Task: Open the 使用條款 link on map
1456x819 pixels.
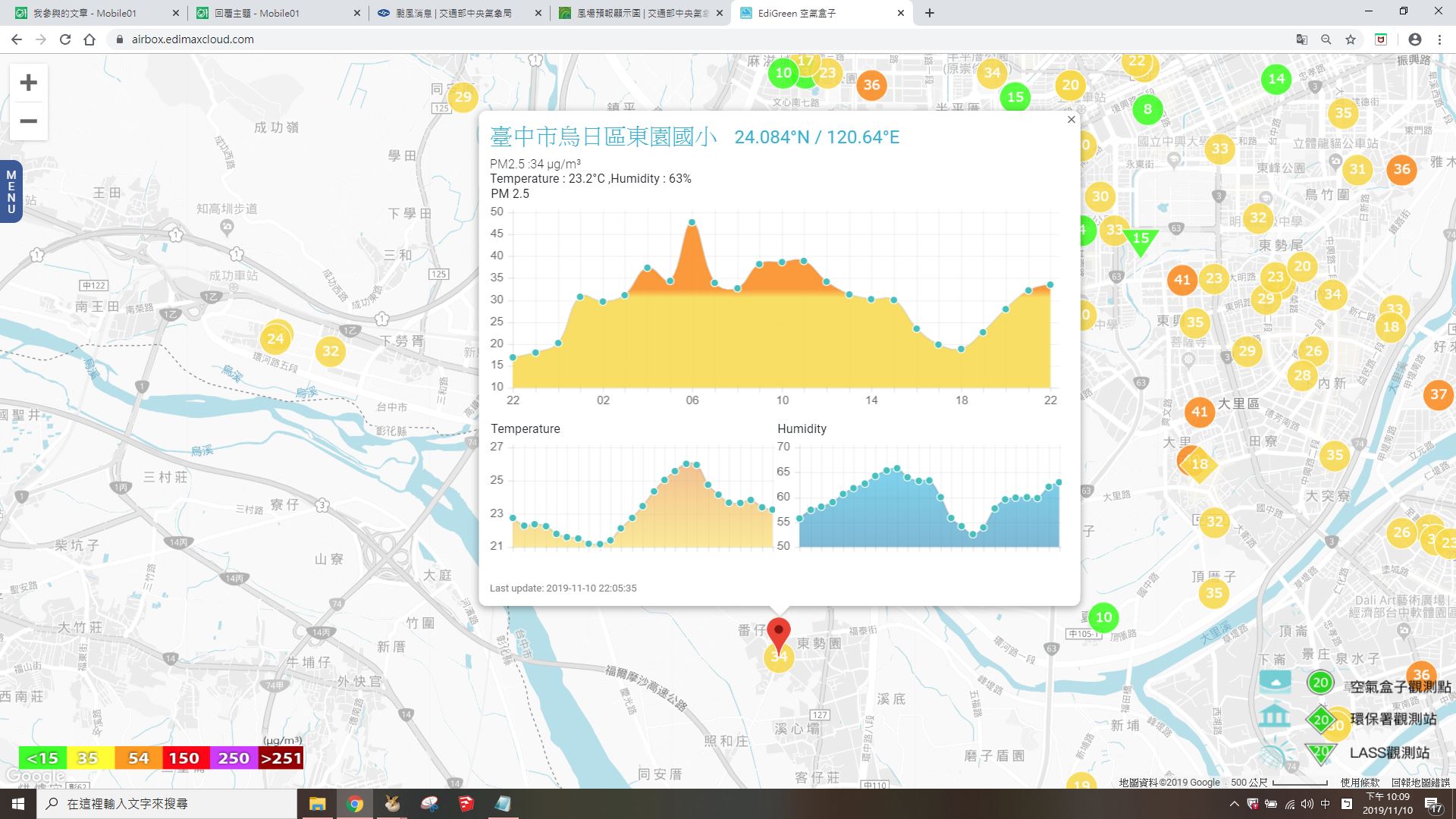Action: click(1360, 783)
